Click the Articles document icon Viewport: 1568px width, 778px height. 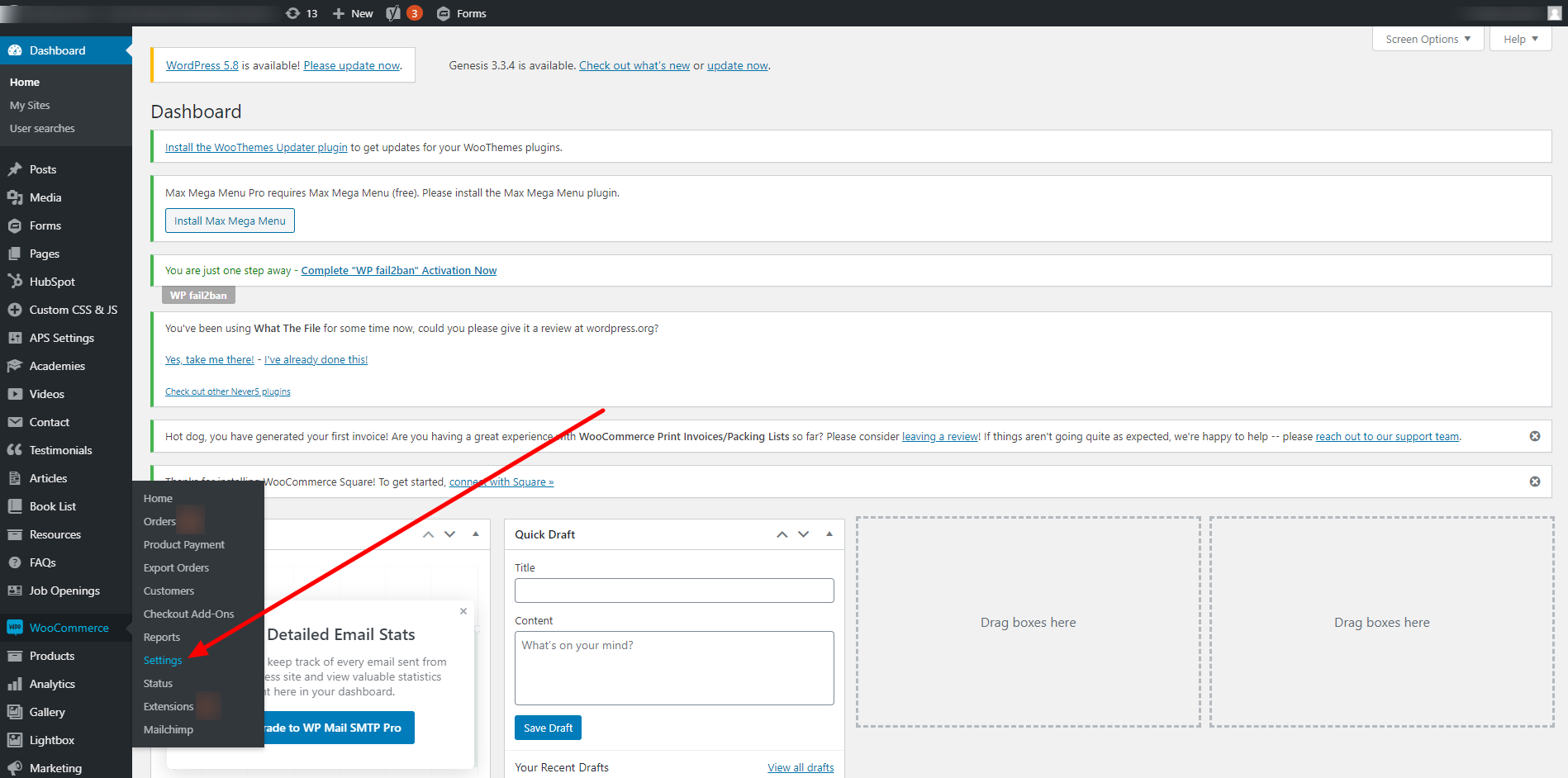pyautogui.click(x=15, y=478)
